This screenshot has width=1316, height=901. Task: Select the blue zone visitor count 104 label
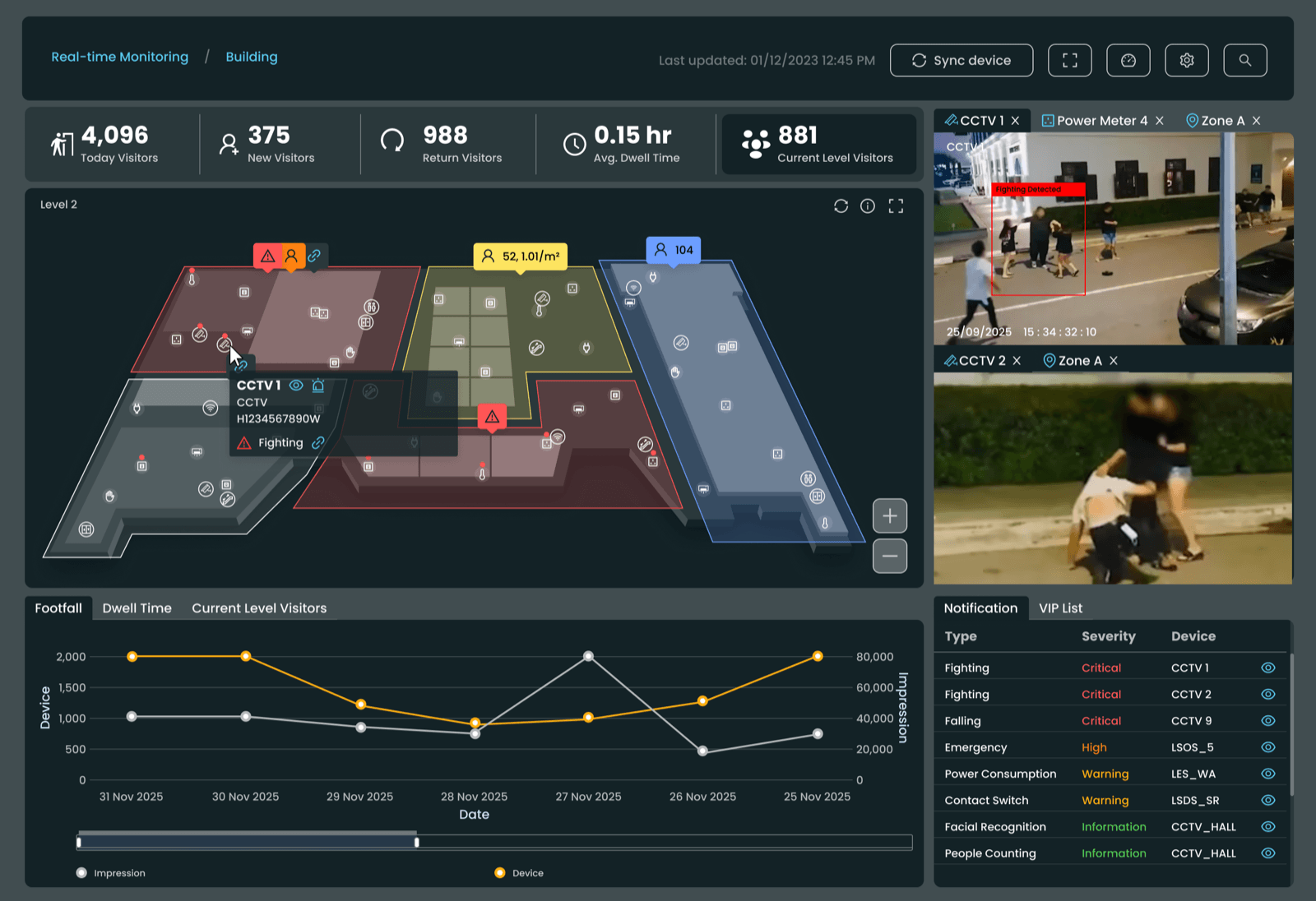coord(674,250)
